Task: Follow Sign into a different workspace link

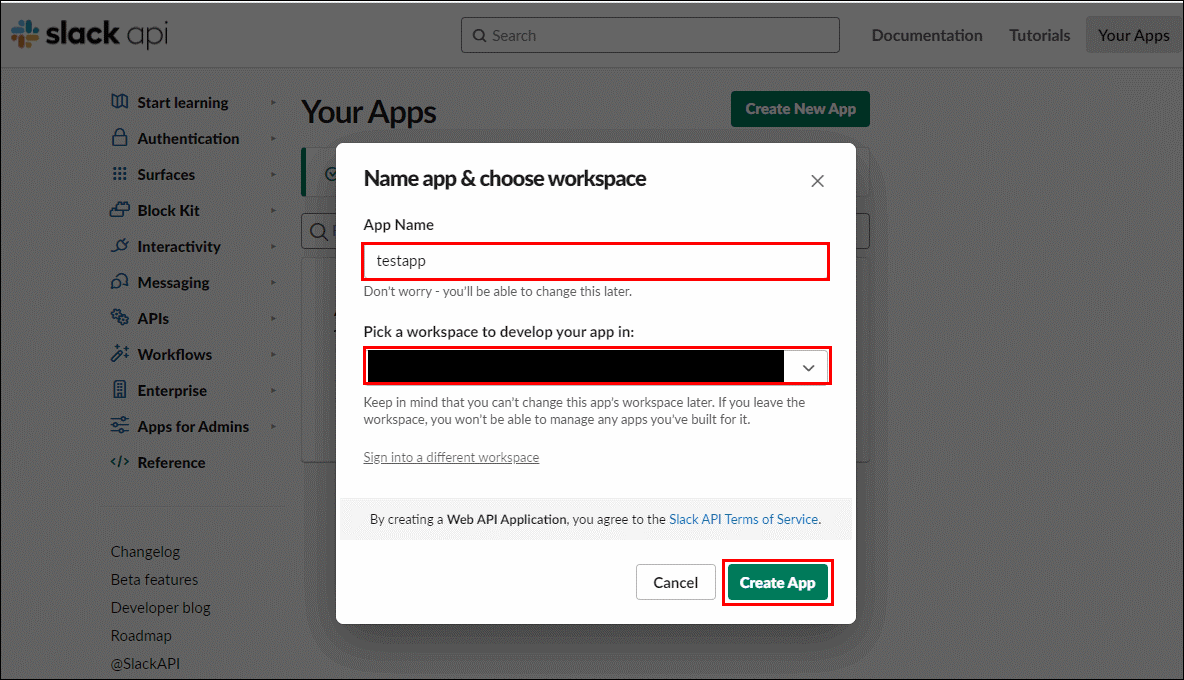Action: pos(451,457)
